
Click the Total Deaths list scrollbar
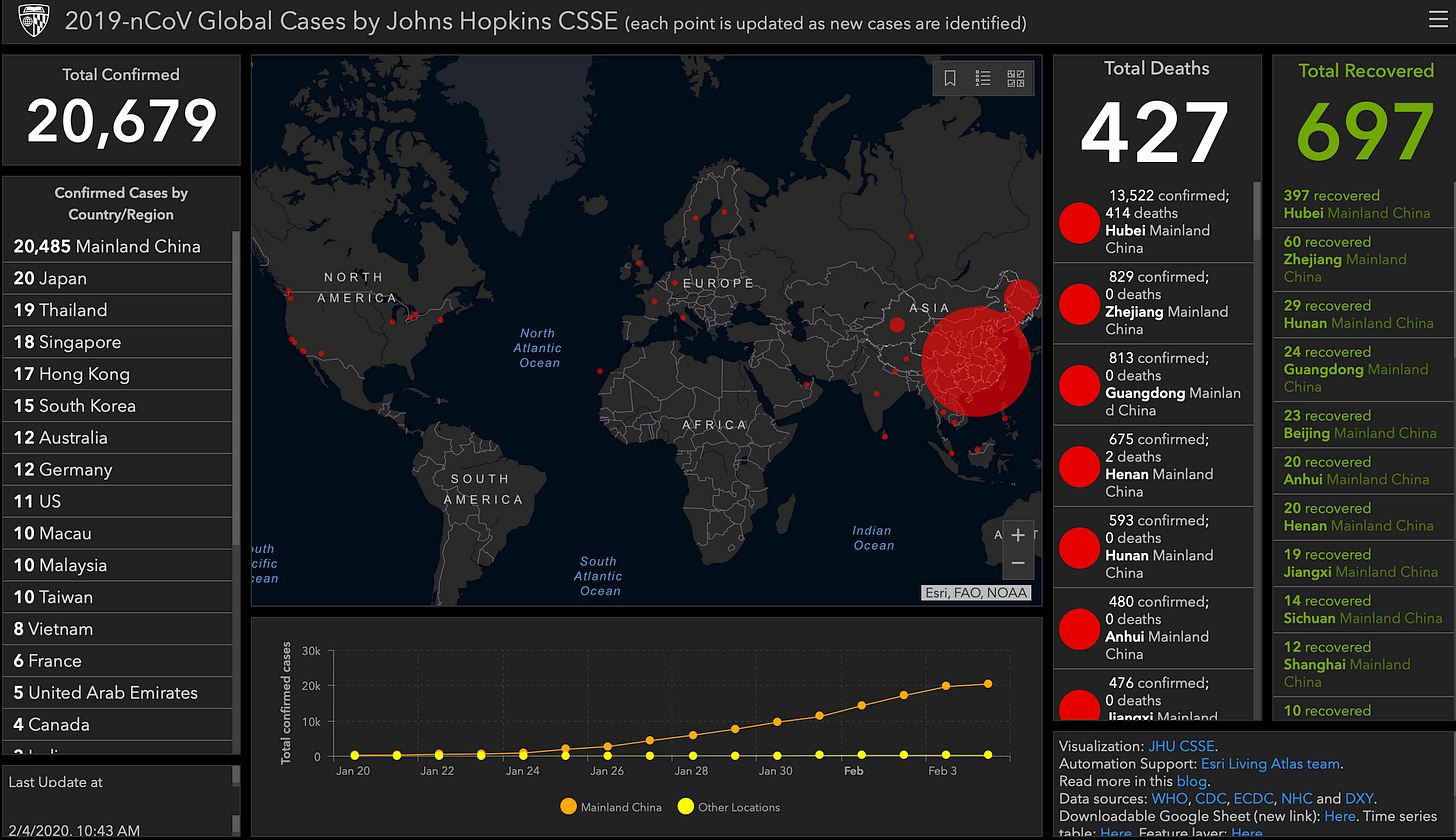(x=1257, y=212)
